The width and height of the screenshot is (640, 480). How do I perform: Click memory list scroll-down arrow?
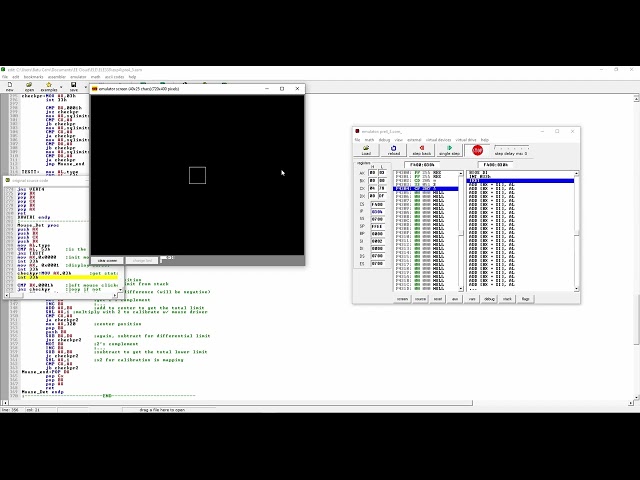pyautogui.click(x=461, y=289)
